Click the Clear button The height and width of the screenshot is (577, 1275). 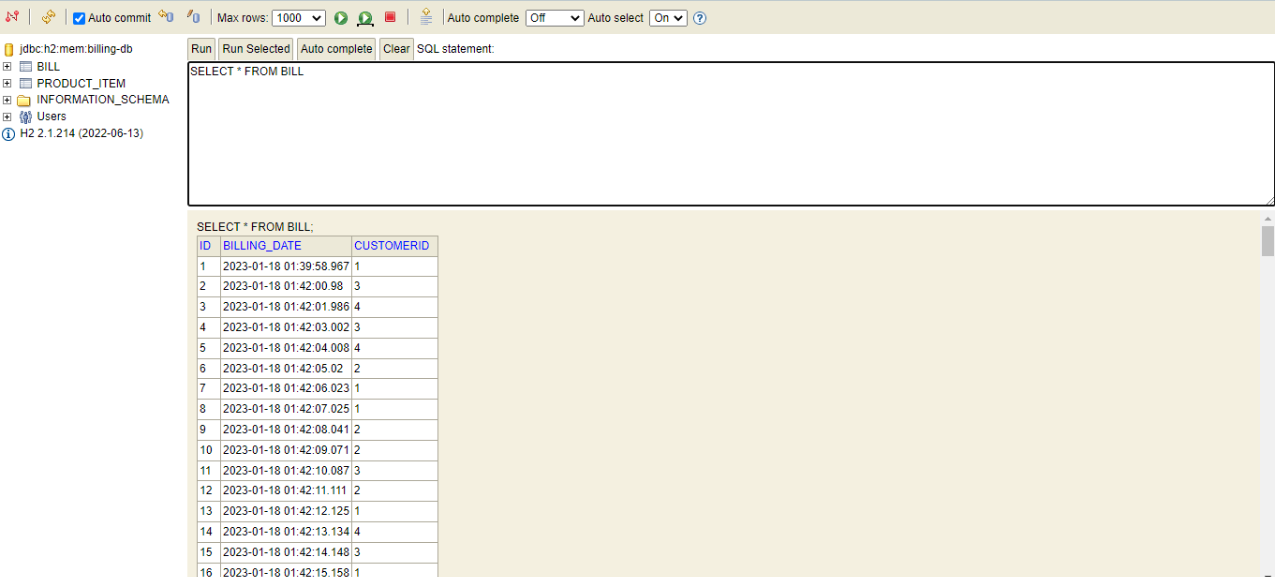click(396, 49)
